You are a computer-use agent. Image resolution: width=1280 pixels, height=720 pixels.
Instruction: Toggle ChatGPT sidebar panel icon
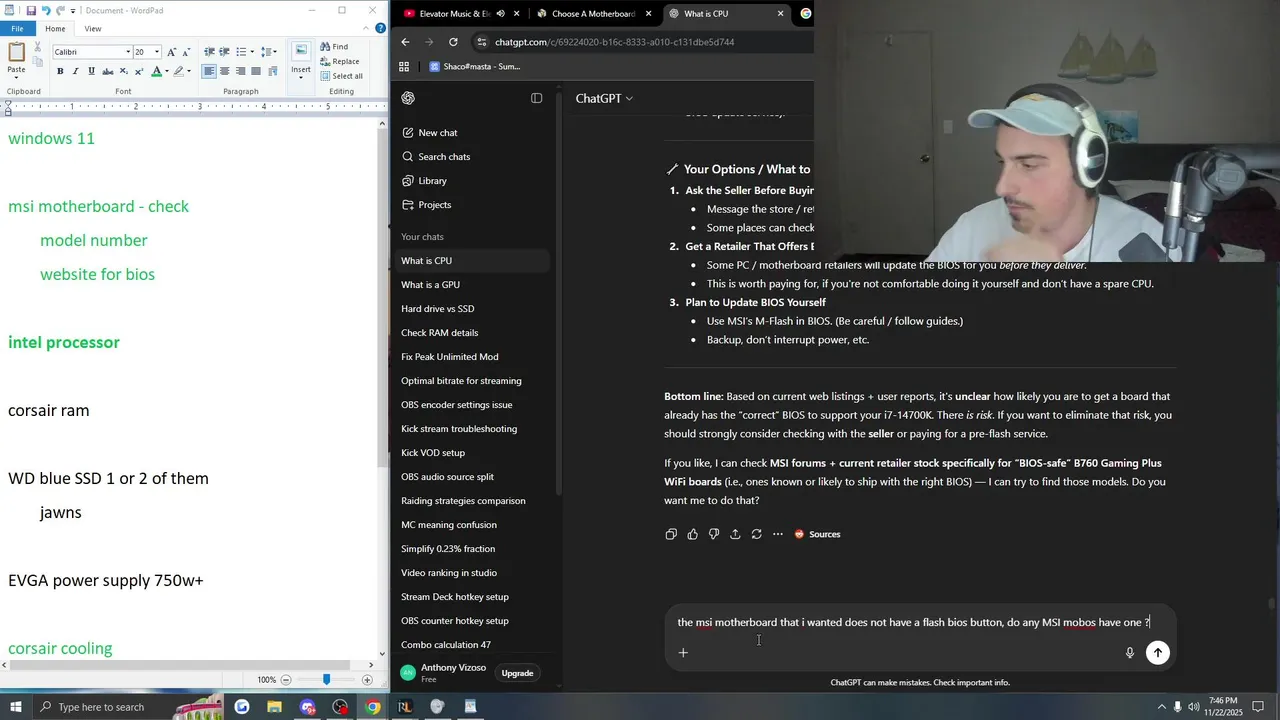click(536, 98)
